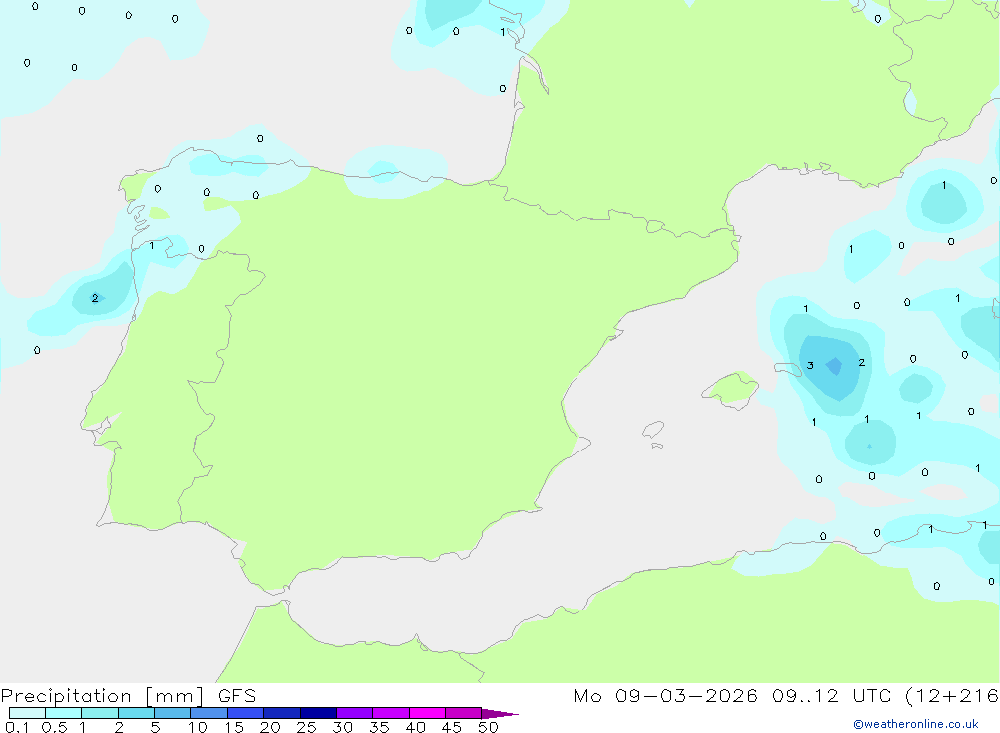Click the '15' legend scale label

(234, 727)
